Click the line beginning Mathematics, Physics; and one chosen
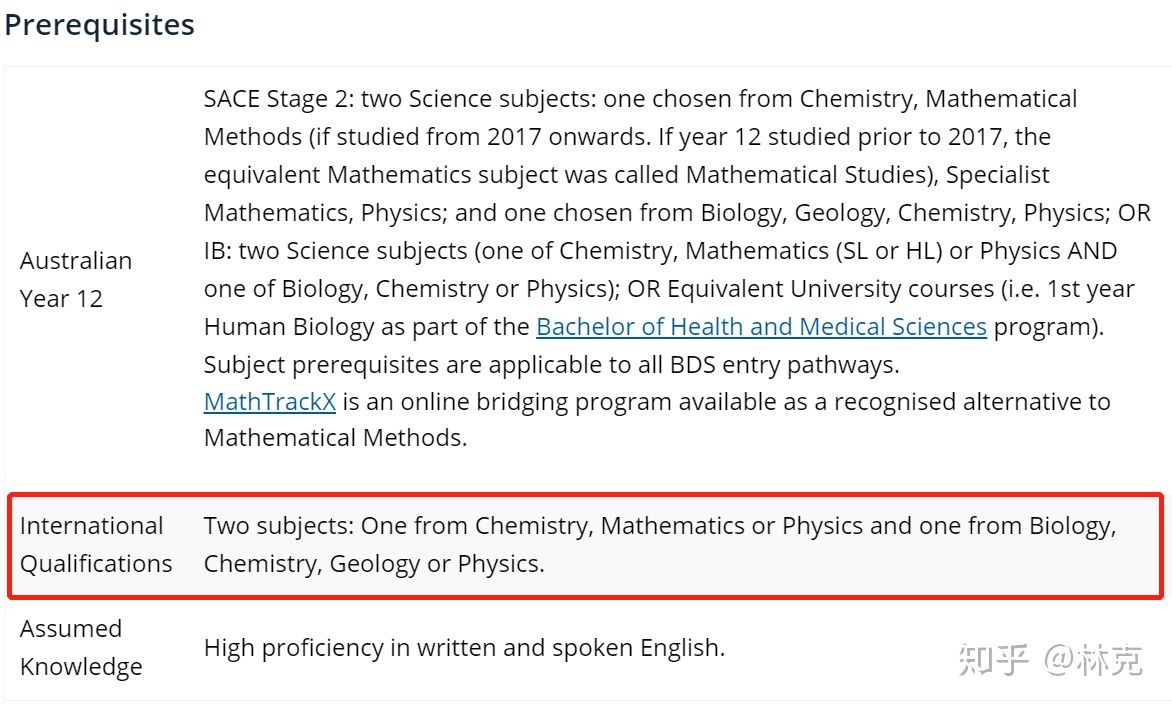Screen dimensions: 1172x707 [x=677, y=212]
